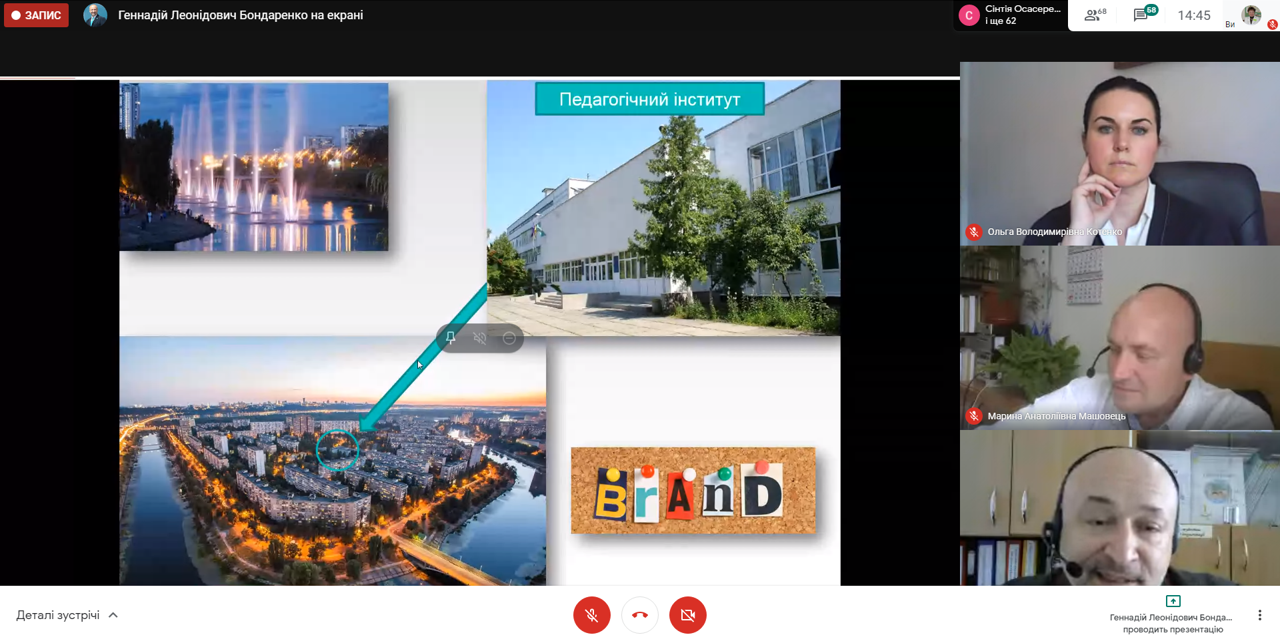This screenshot has height=640, width=1280.
Task: Toggle the microphone button in the bottom bar
Action: click(592, 615)
